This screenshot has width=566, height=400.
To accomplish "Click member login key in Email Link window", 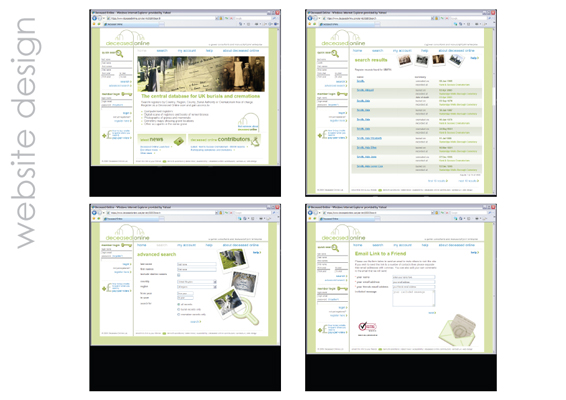I will [x=342, y=289].
